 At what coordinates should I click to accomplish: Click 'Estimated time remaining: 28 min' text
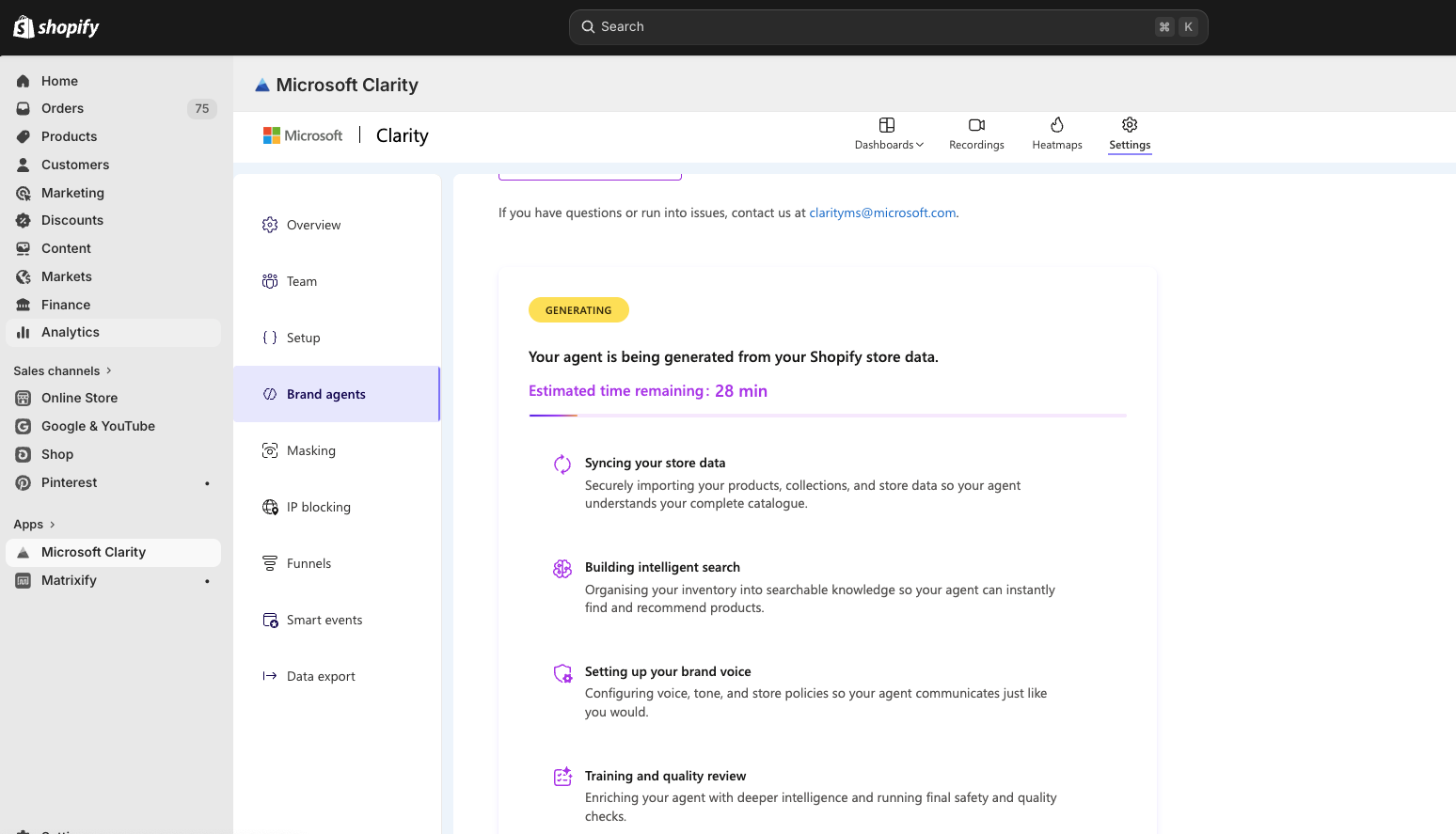[x=648, y=391]
